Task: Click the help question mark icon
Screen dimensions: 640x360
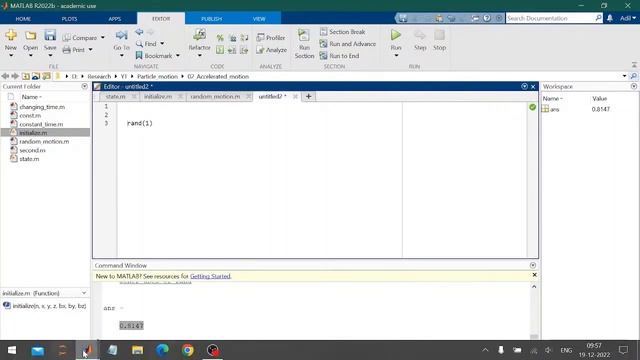Action: coord(487,18)
